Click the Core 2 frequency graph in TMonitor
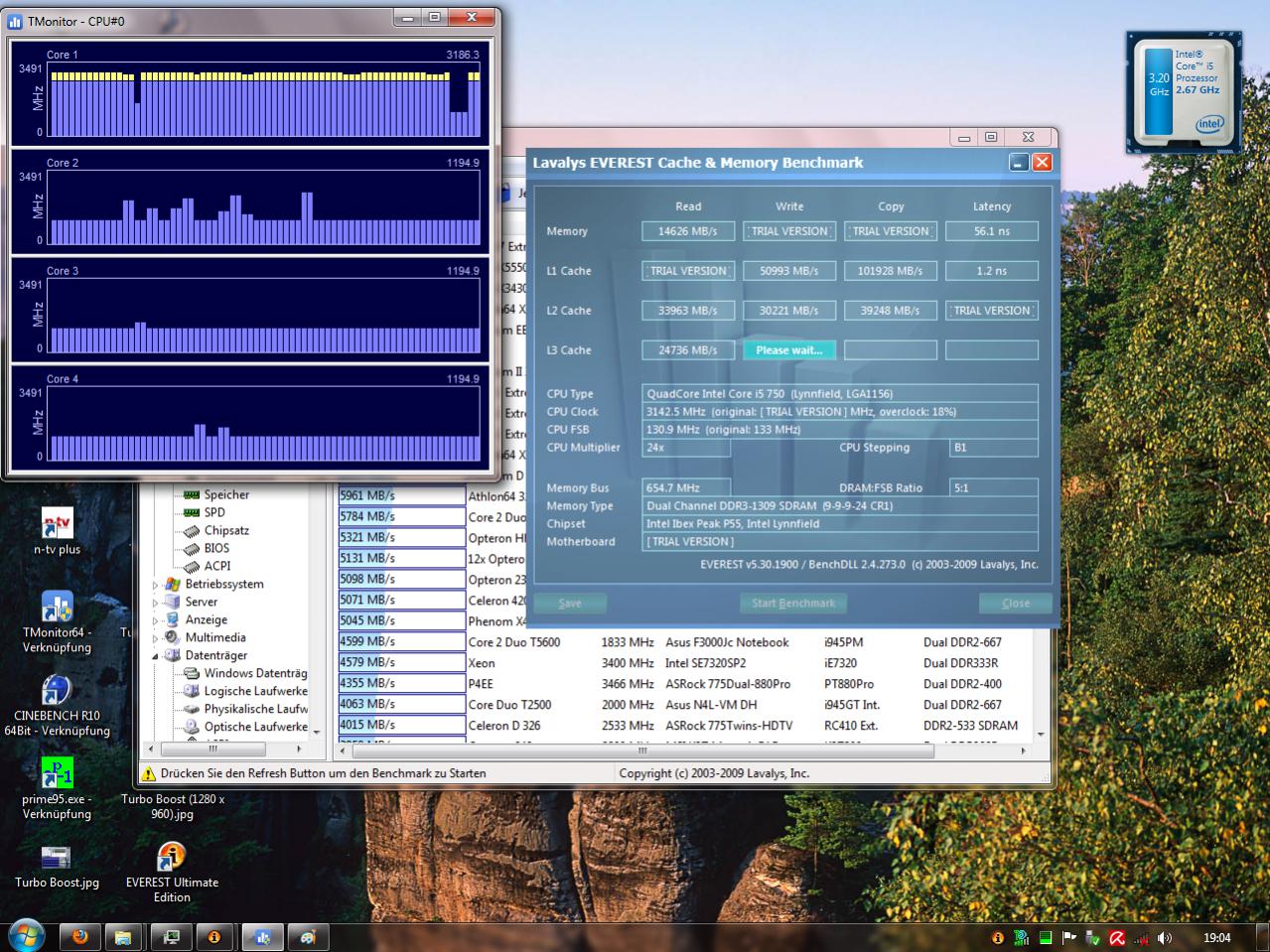Image resolution: width=1270 pixels, height=952 pixels. 264,208
